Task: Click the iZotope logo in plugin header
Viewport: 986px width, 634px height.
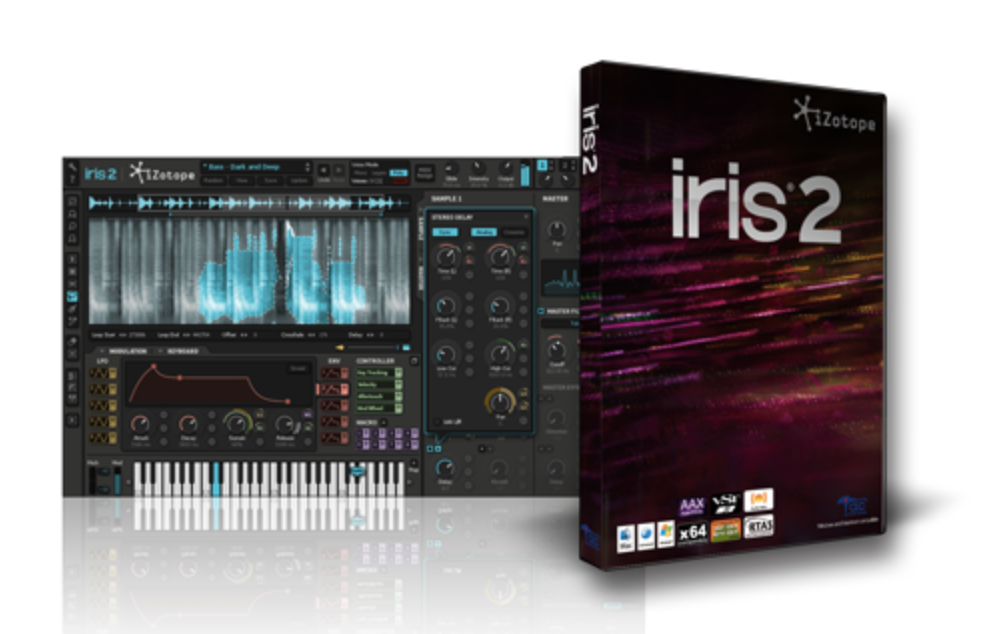Action: coord(162,173)
